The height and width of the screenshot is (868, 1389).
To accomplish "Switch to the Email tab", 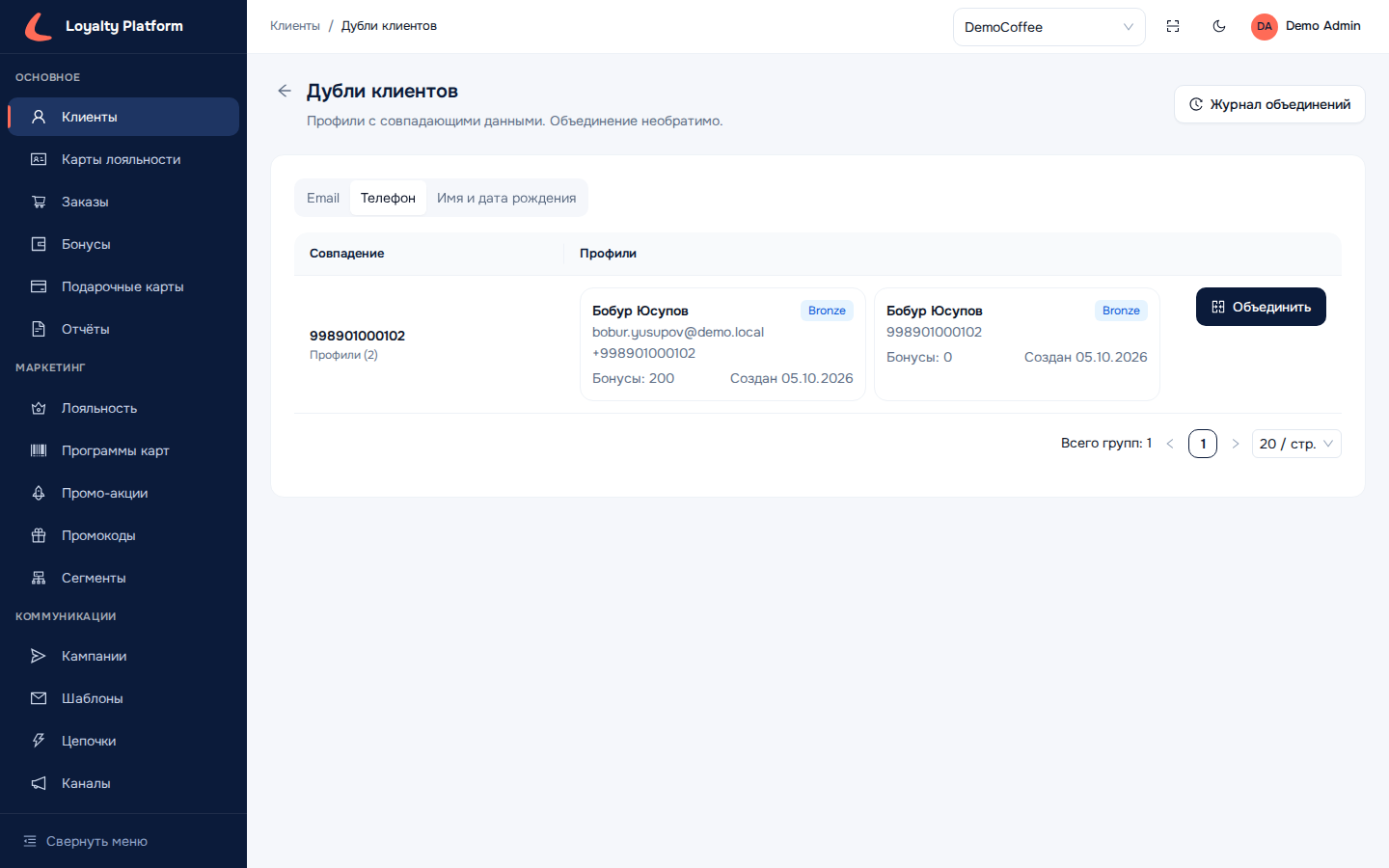I will click(323, 198).
